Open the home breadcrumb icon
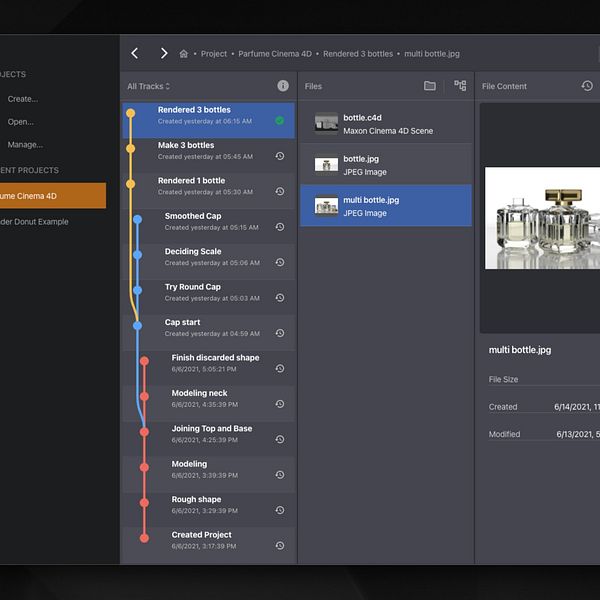This screenshot has height=600, width=600. coord(184,54)
